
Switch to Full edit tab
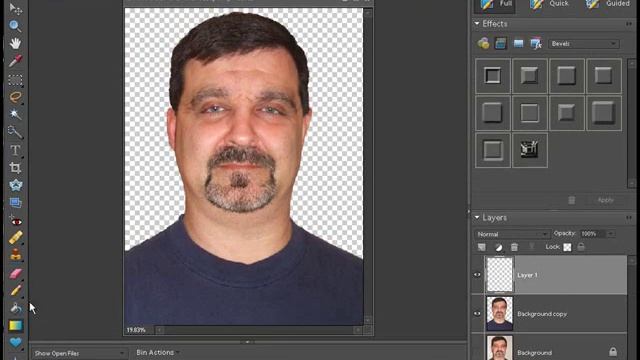pos(496,4)
